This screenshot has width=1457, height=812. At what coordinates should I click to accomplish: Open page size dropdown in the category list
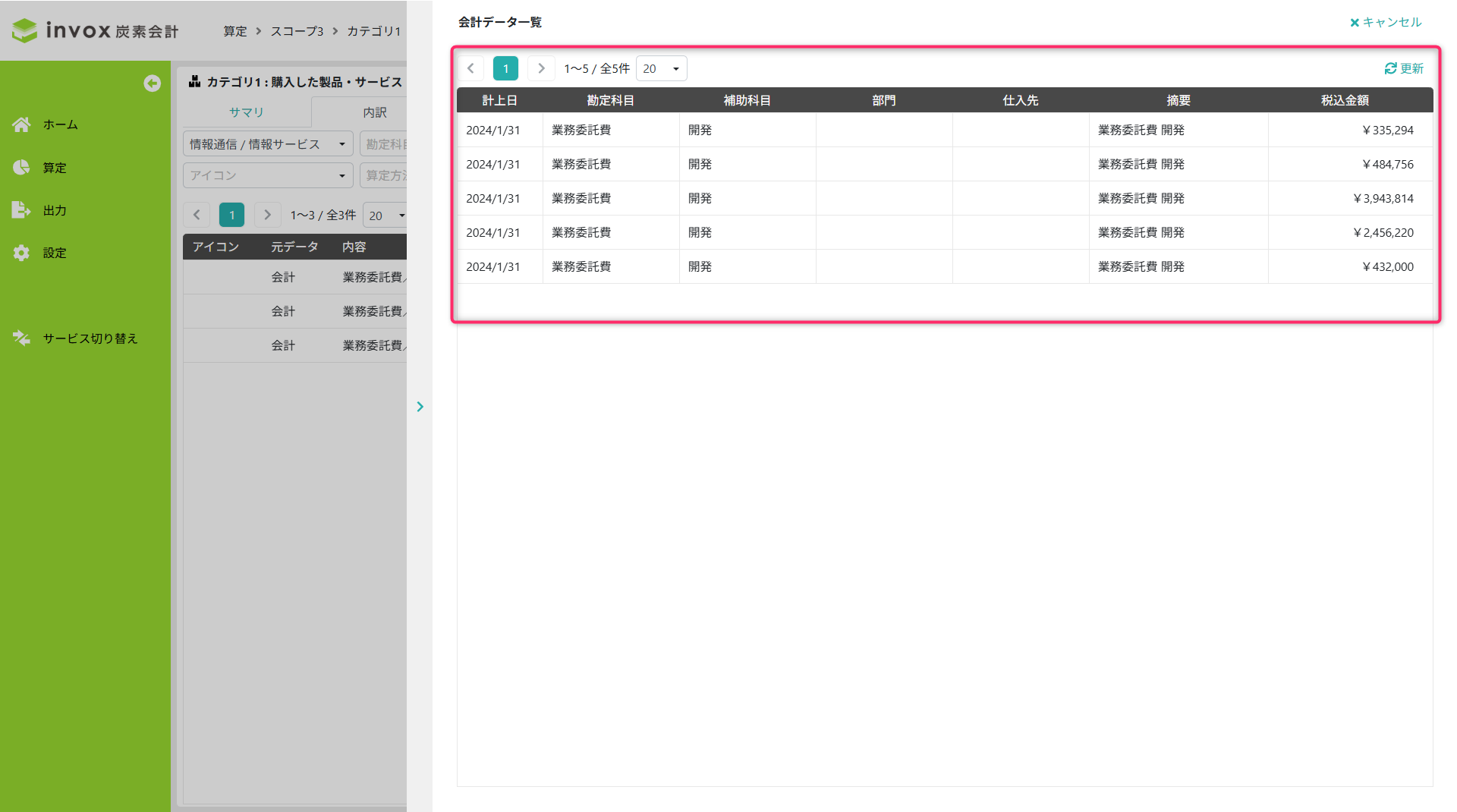[385, 216]
